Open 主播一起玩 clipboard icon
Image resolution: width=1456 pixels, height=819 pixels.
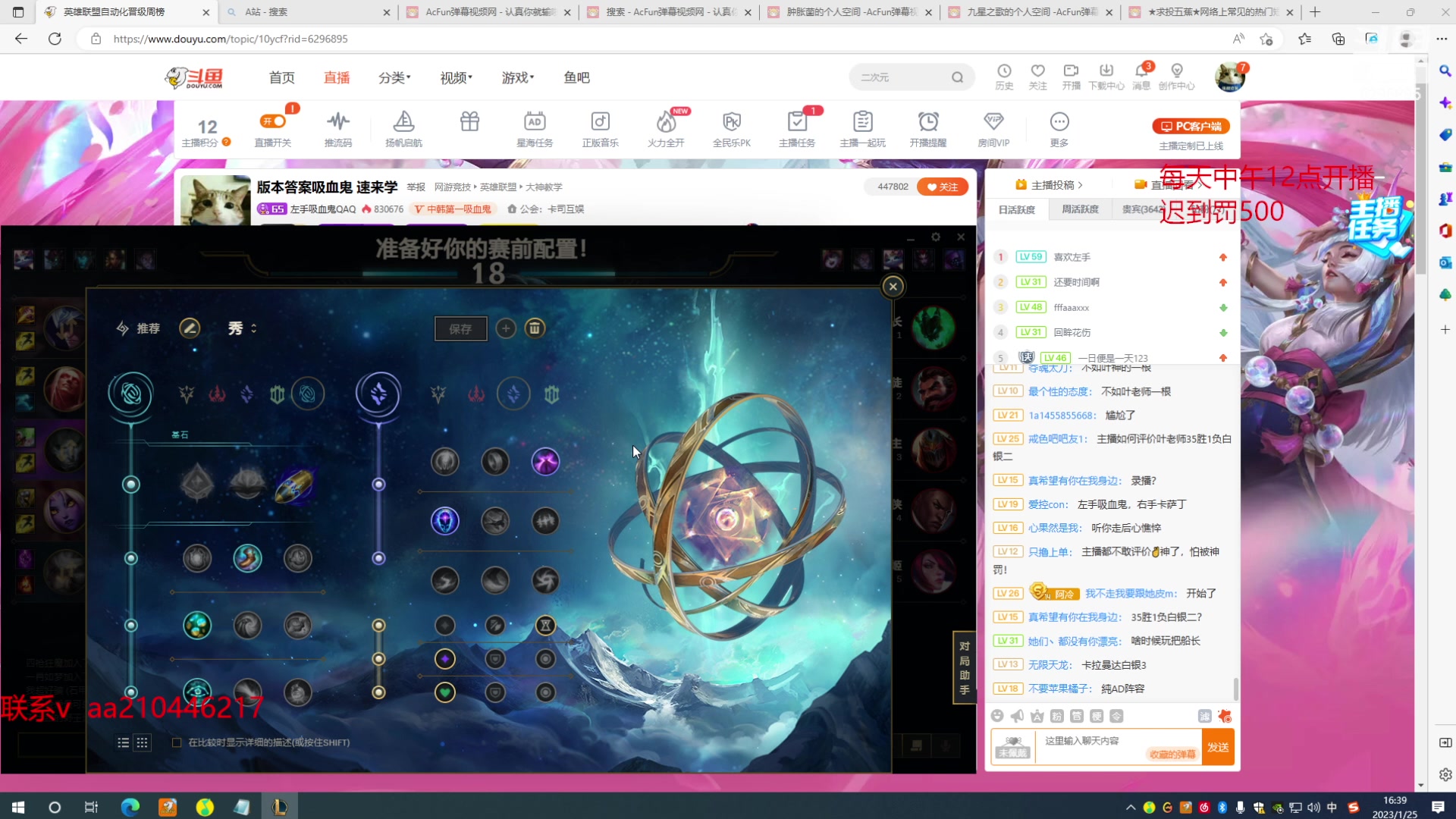pyautogui.click(x=862, y=121)
